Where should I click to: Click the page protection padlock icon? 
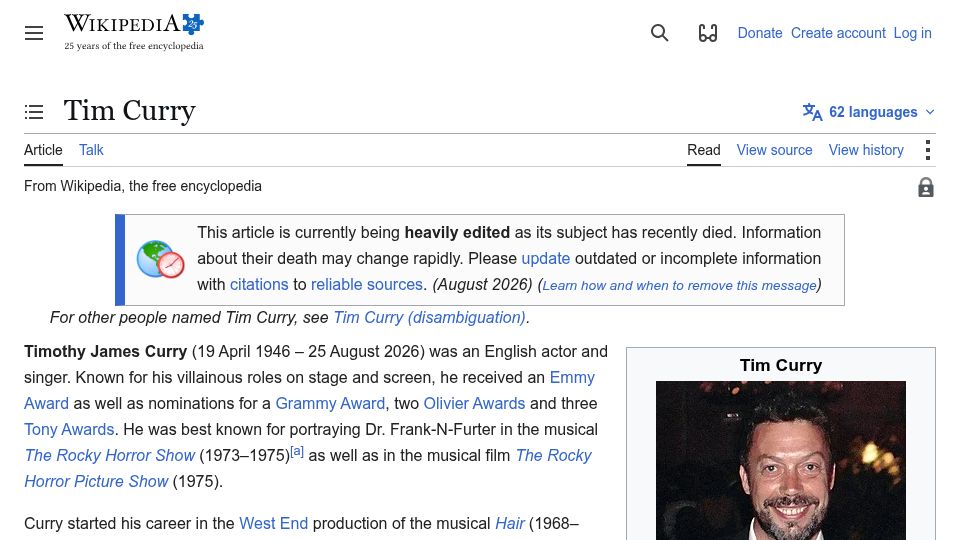(926, 187)
